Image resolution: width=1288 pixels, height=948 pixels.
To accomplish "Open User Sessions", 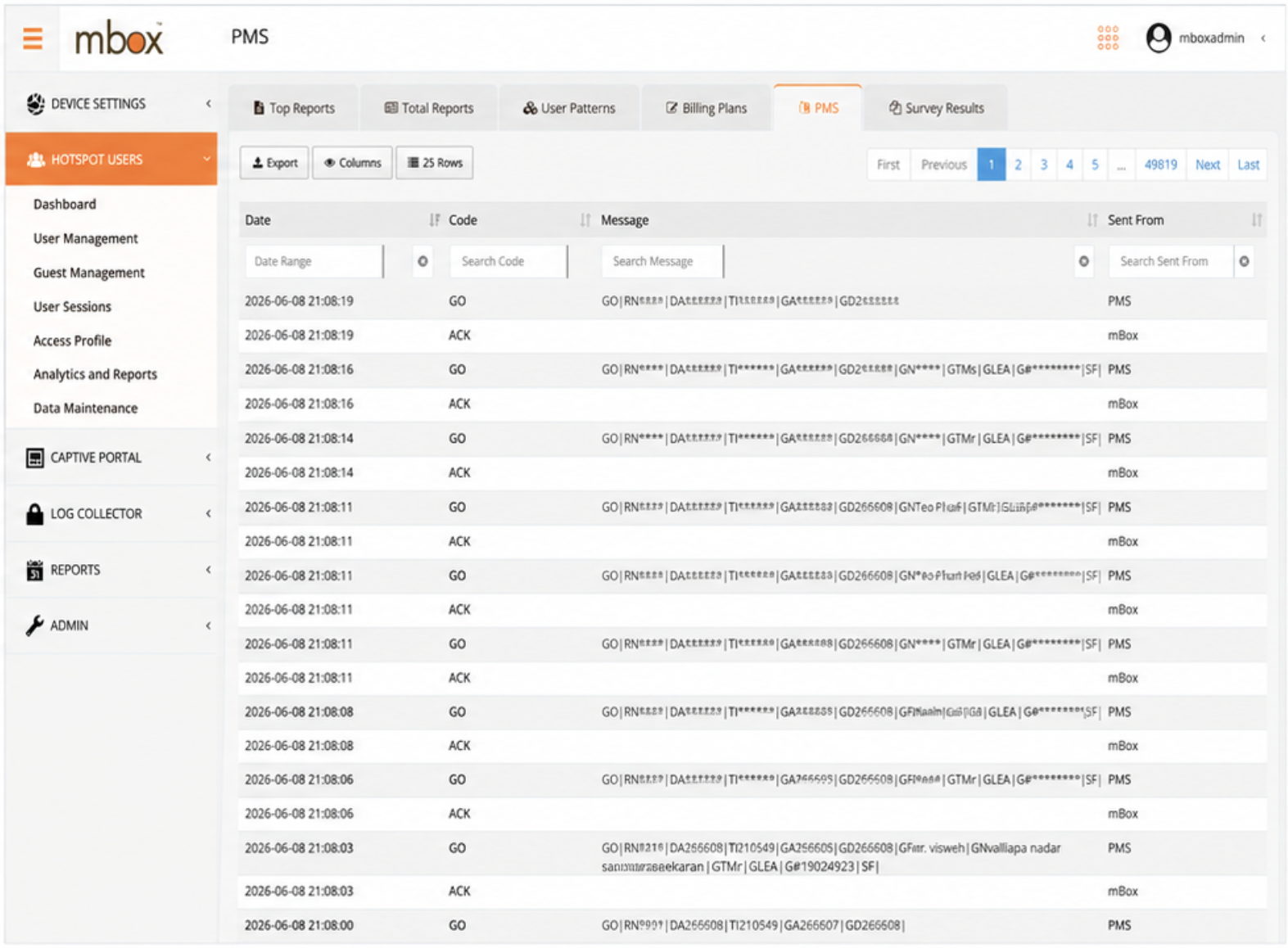I will point(72,307).
